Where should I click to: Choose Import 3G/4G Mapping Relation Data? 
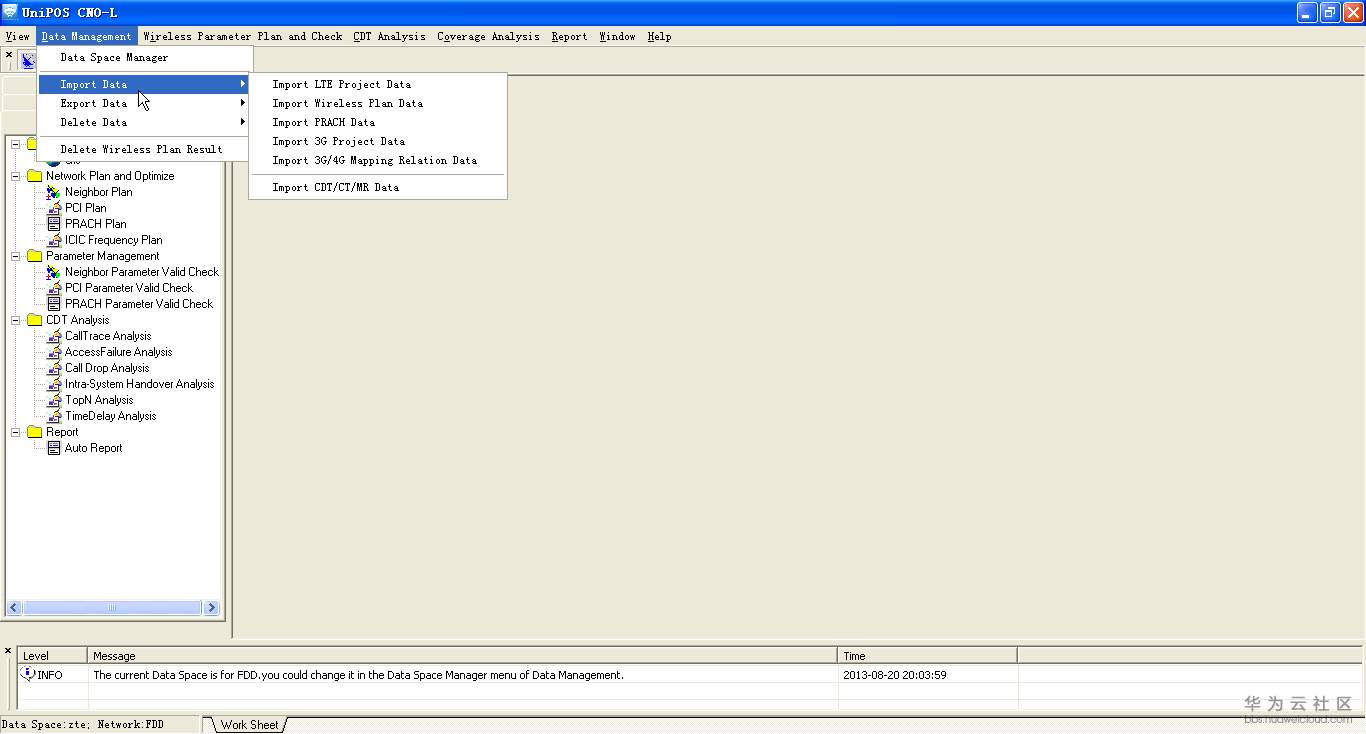coord(378,160)
